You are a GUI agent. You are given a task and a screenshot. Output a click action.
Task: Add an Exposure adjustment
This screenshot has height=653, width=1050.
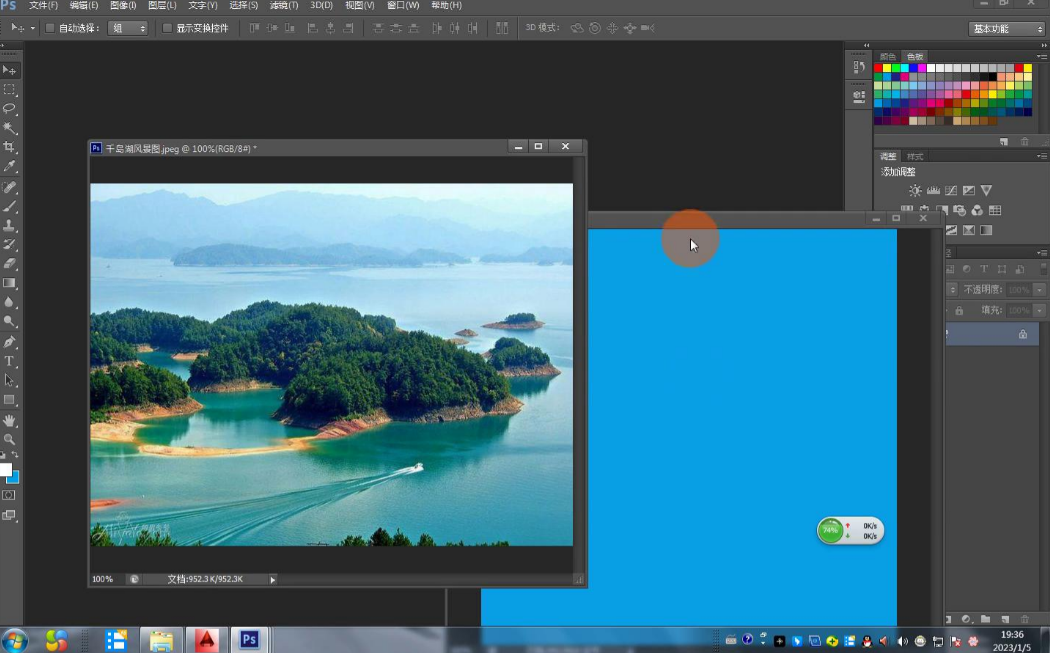(x=968, y=191)
